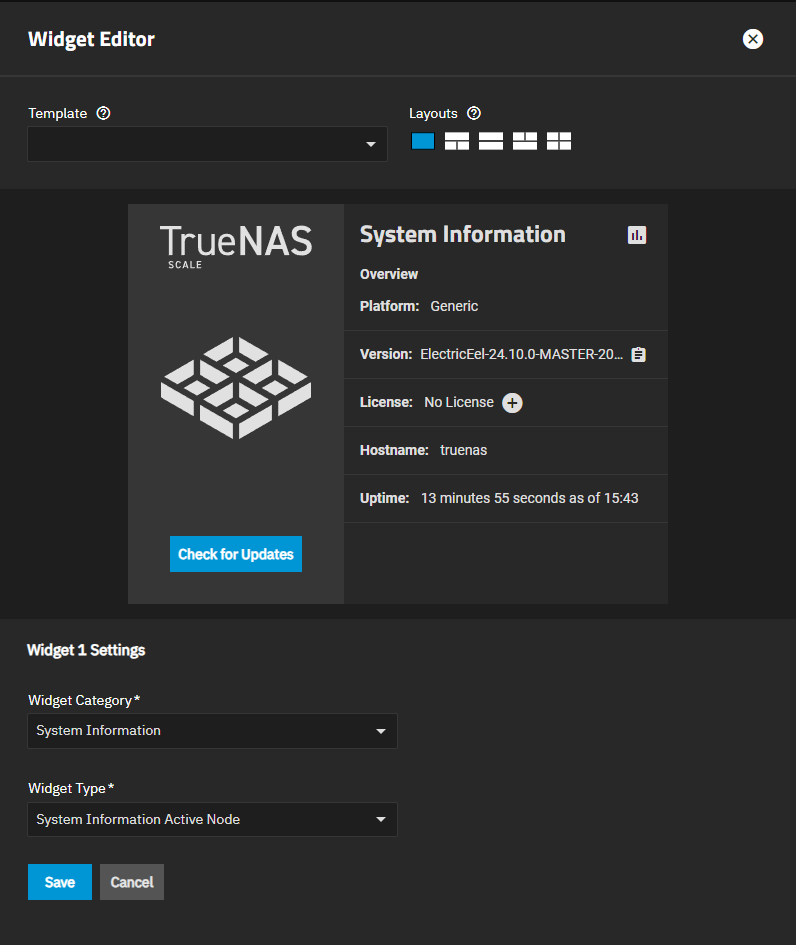Cancel the widget editing
The width and height of the screenshot is (796, 945).
(131, 882)
